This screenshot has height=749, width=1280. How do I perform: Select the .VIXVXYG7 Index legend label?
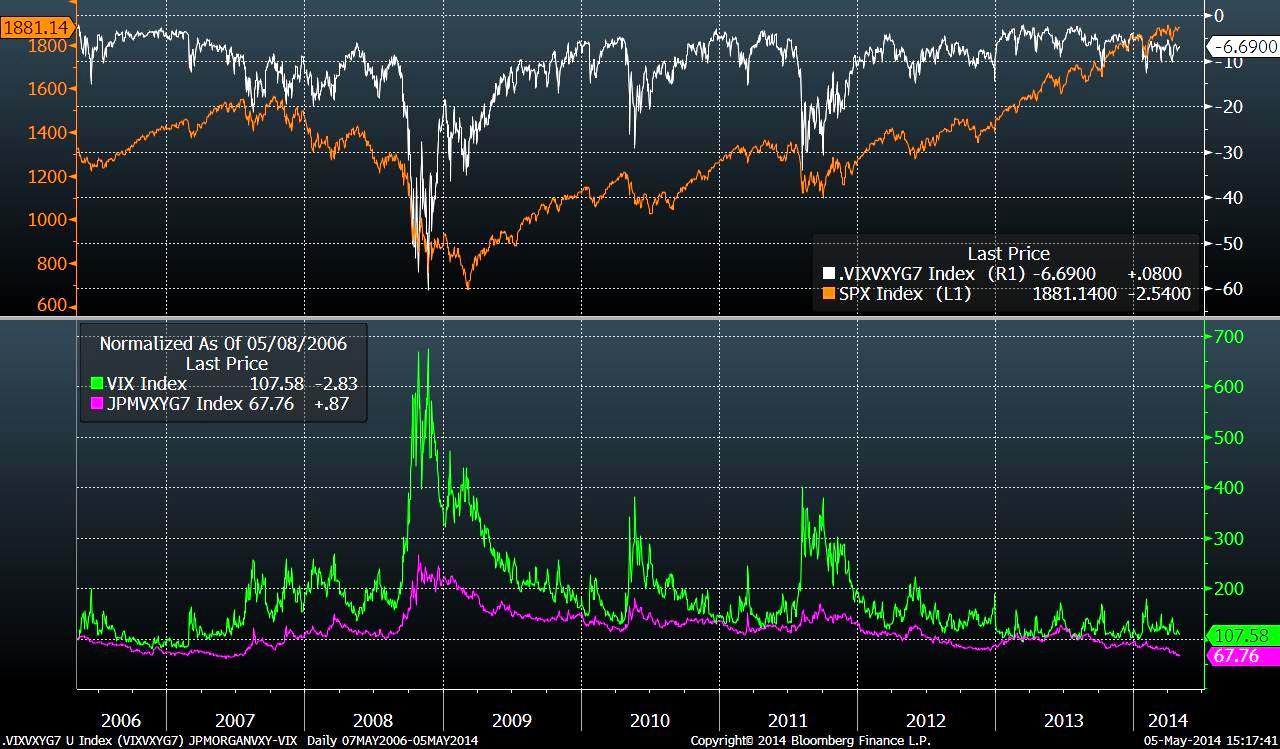(904, 274)
